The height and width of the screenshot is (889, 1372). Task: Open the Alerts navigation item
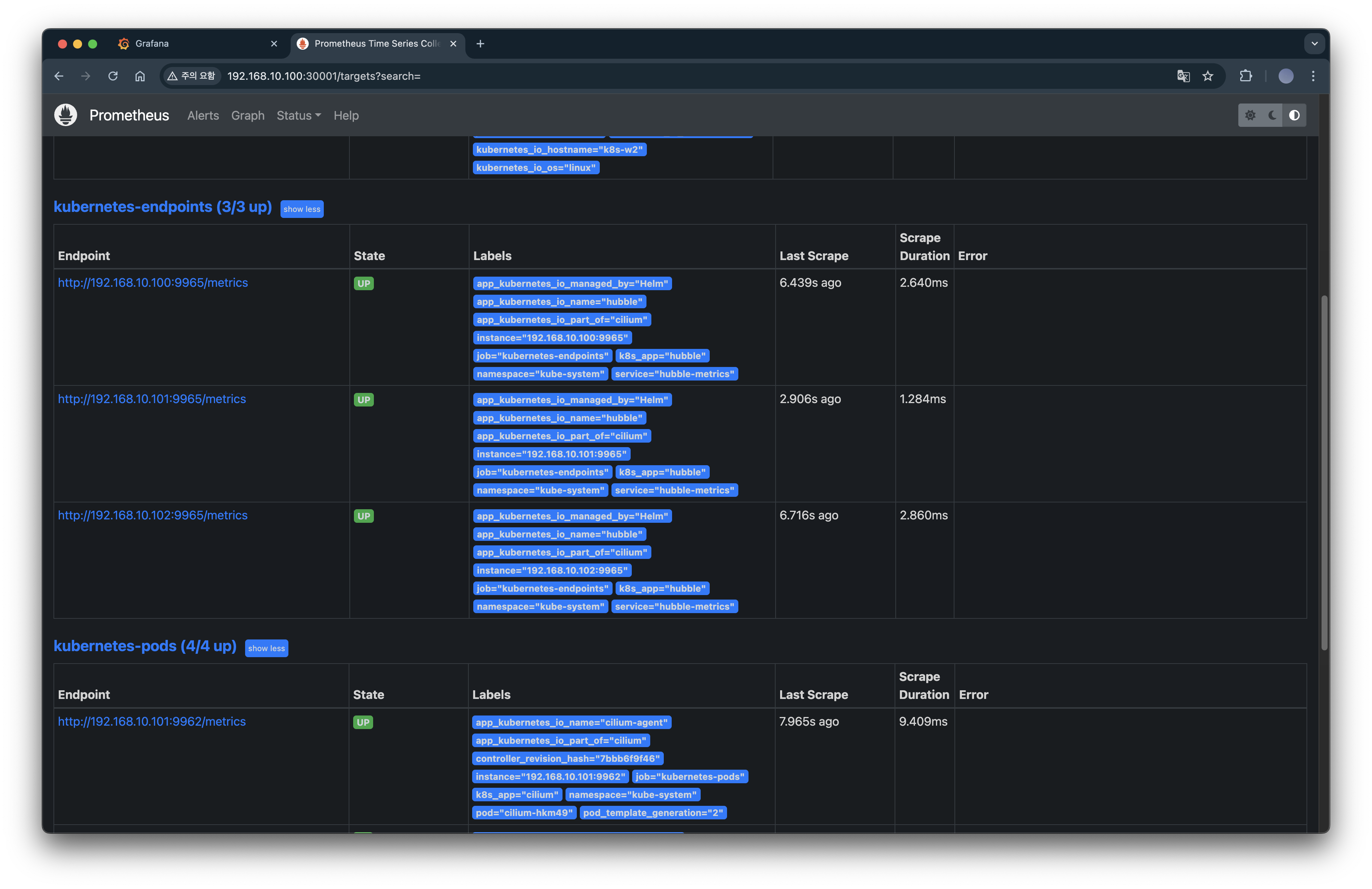coord(203,115)
